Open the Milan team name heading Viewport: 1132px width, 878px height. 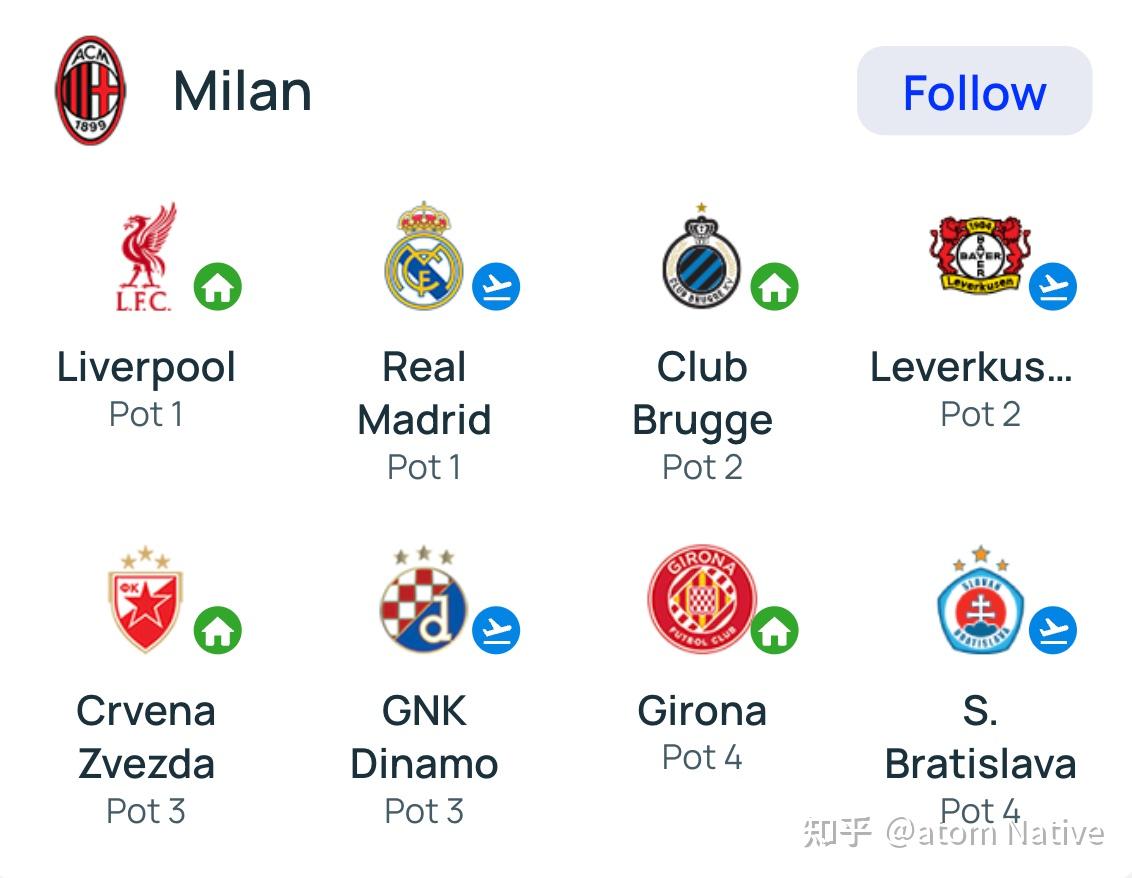243,91
